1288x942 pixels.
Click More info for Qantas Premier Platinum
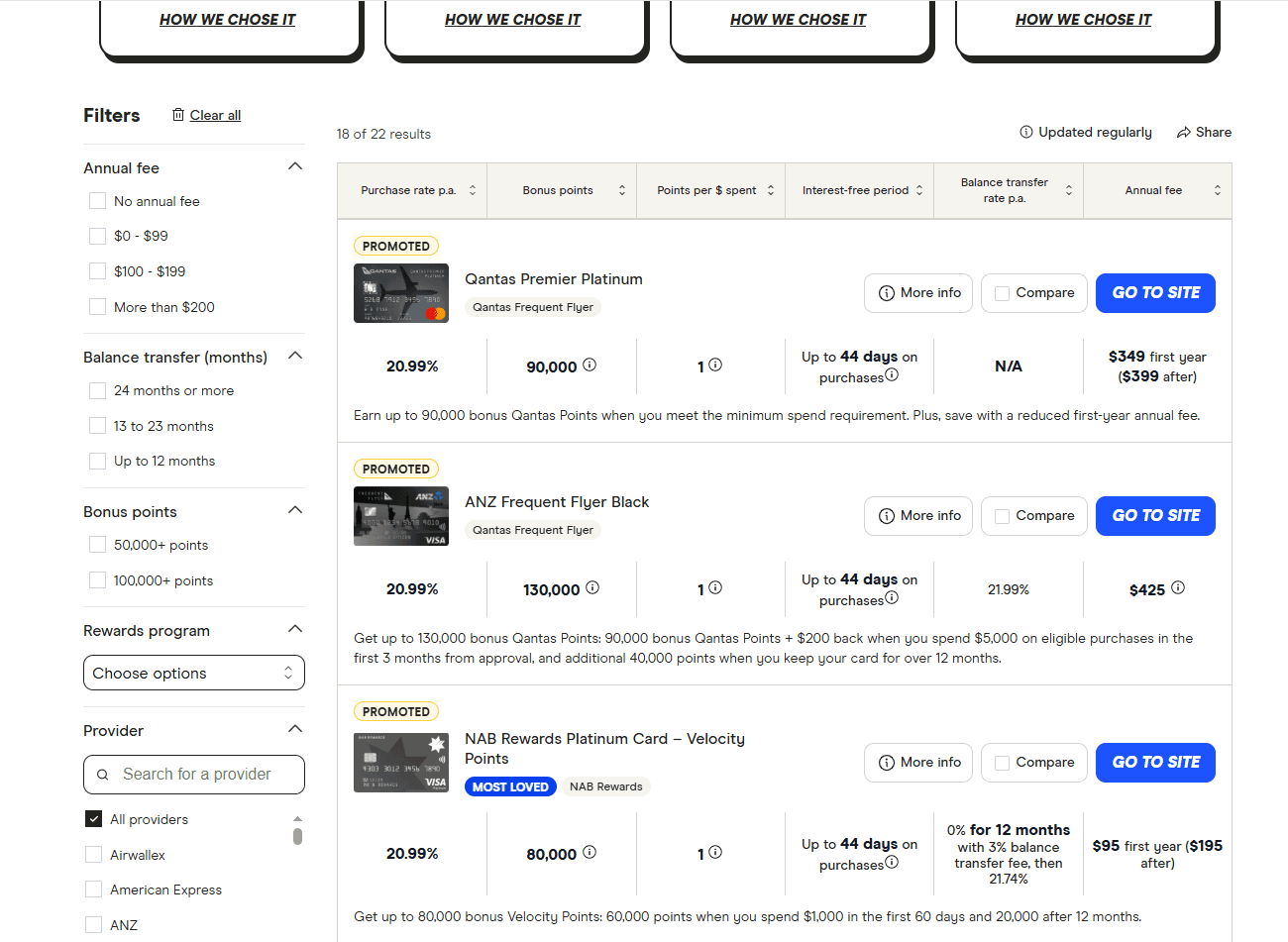pos(918,293)
